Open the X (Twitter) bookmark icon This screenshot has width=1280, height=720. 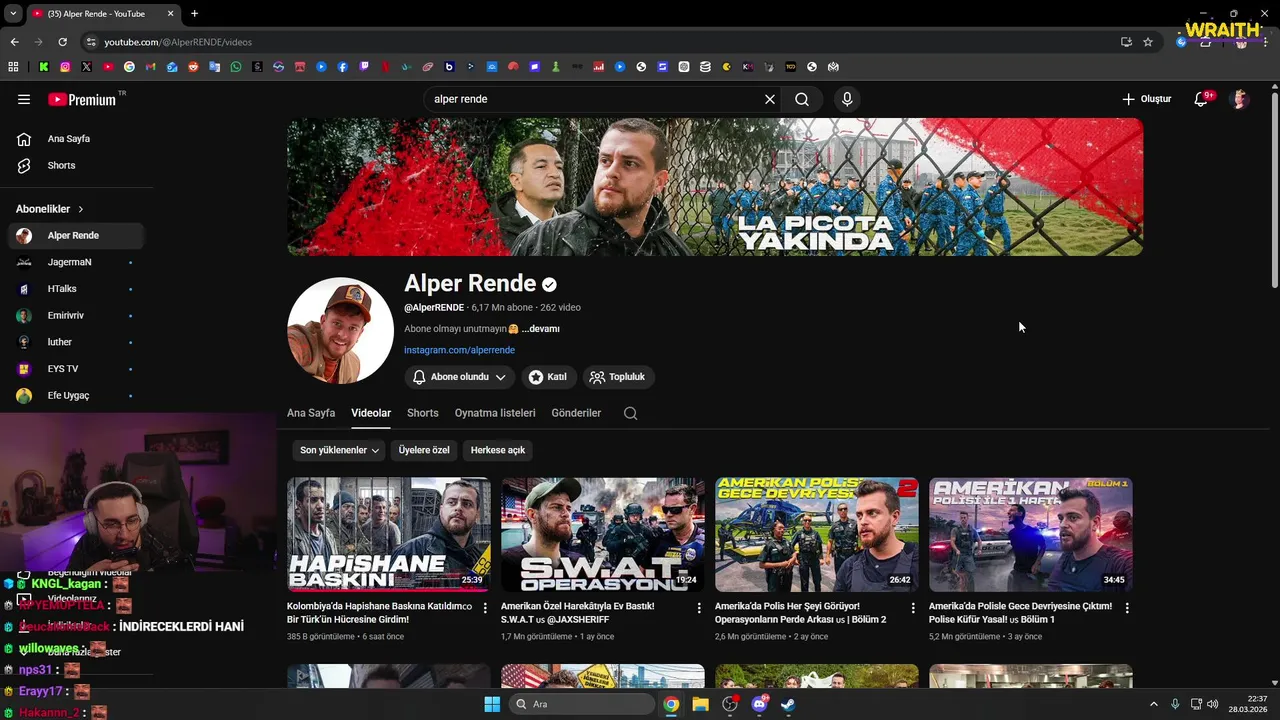(x=86, y=67)
